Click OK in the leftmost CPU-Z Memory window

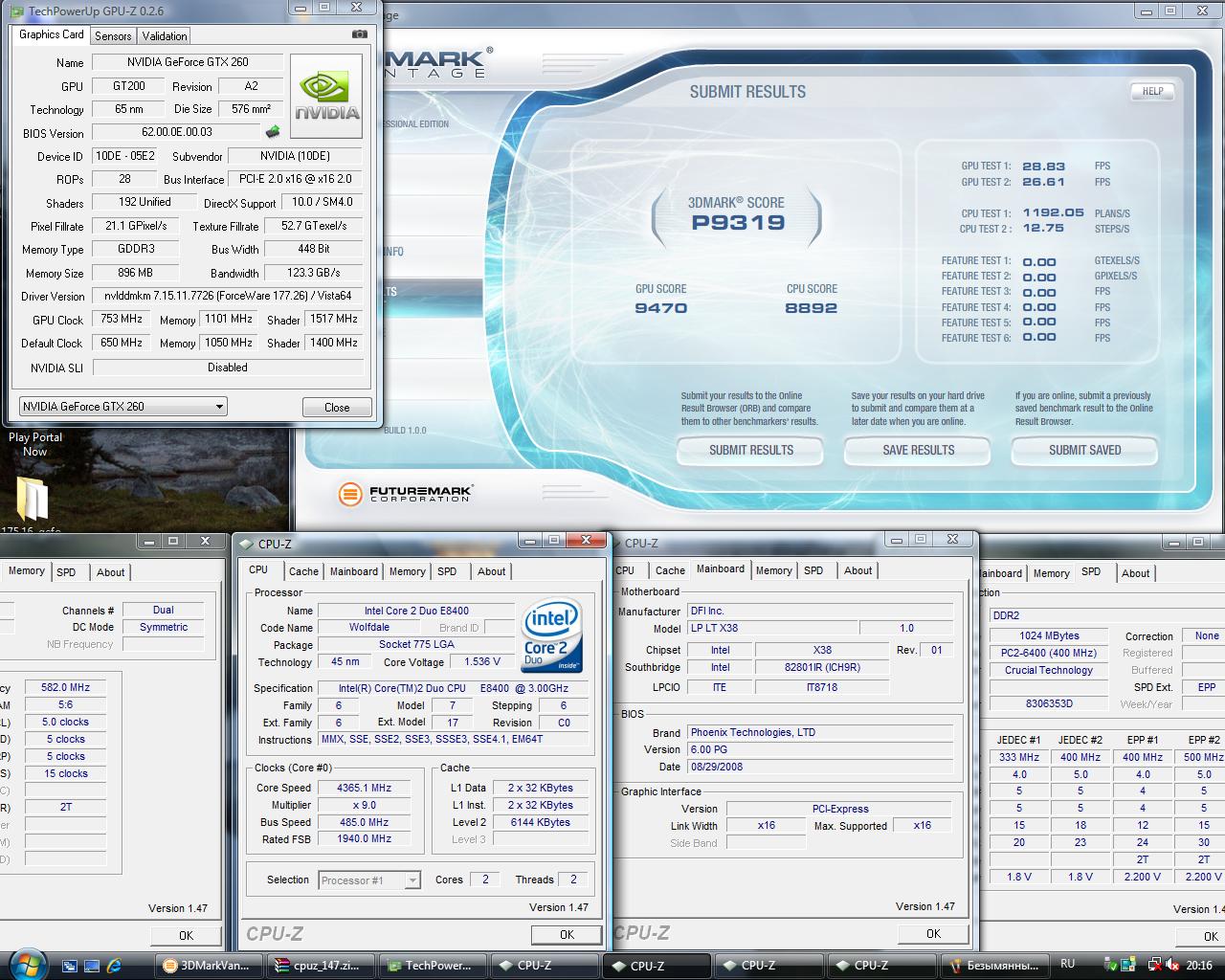[186, 936]
